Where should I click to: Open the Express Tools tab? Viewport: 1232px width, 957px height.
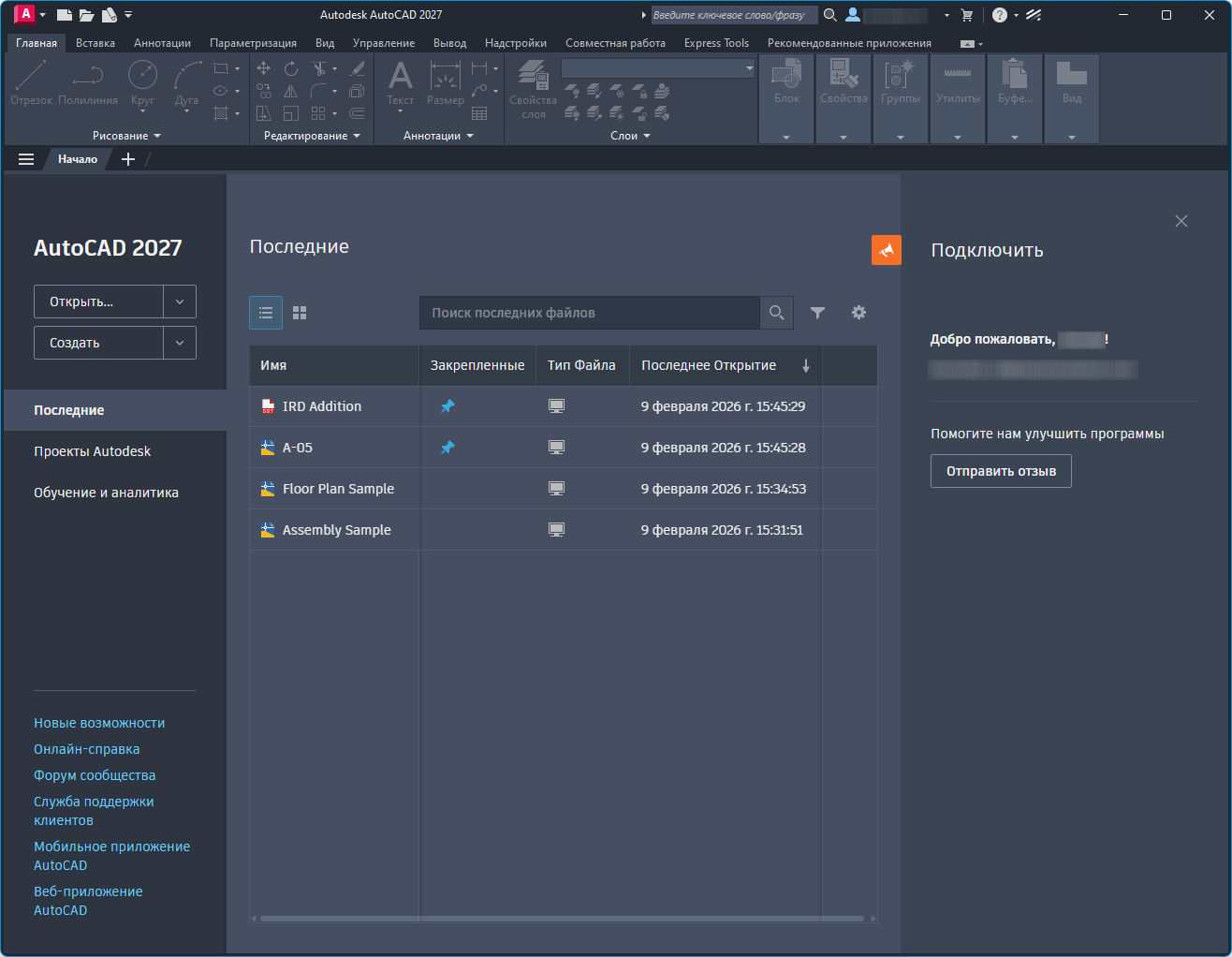(716, 43)
